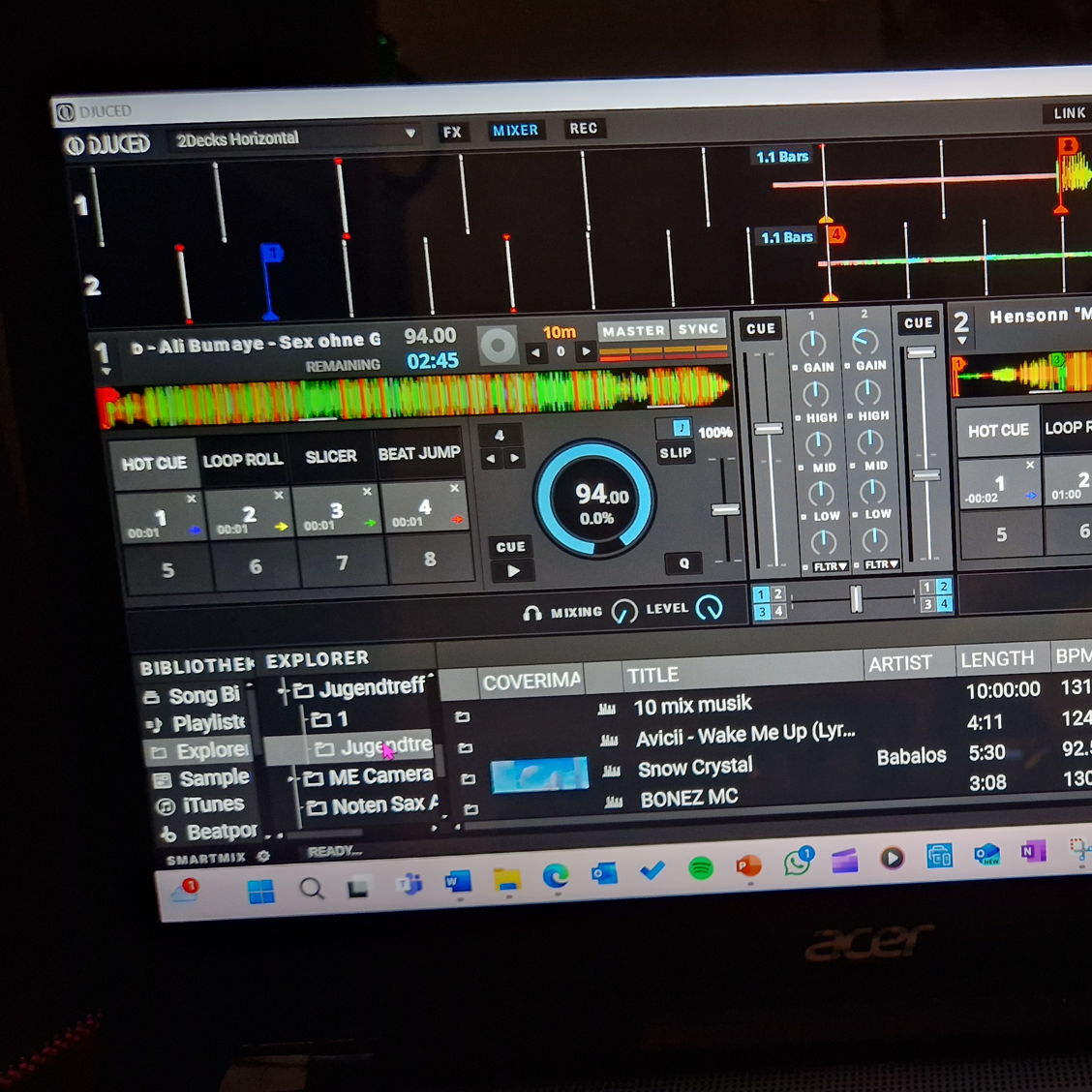Open deck 2 selector arrow
The height and width of the screenshot is (1092, 1092).
(961, 341)
